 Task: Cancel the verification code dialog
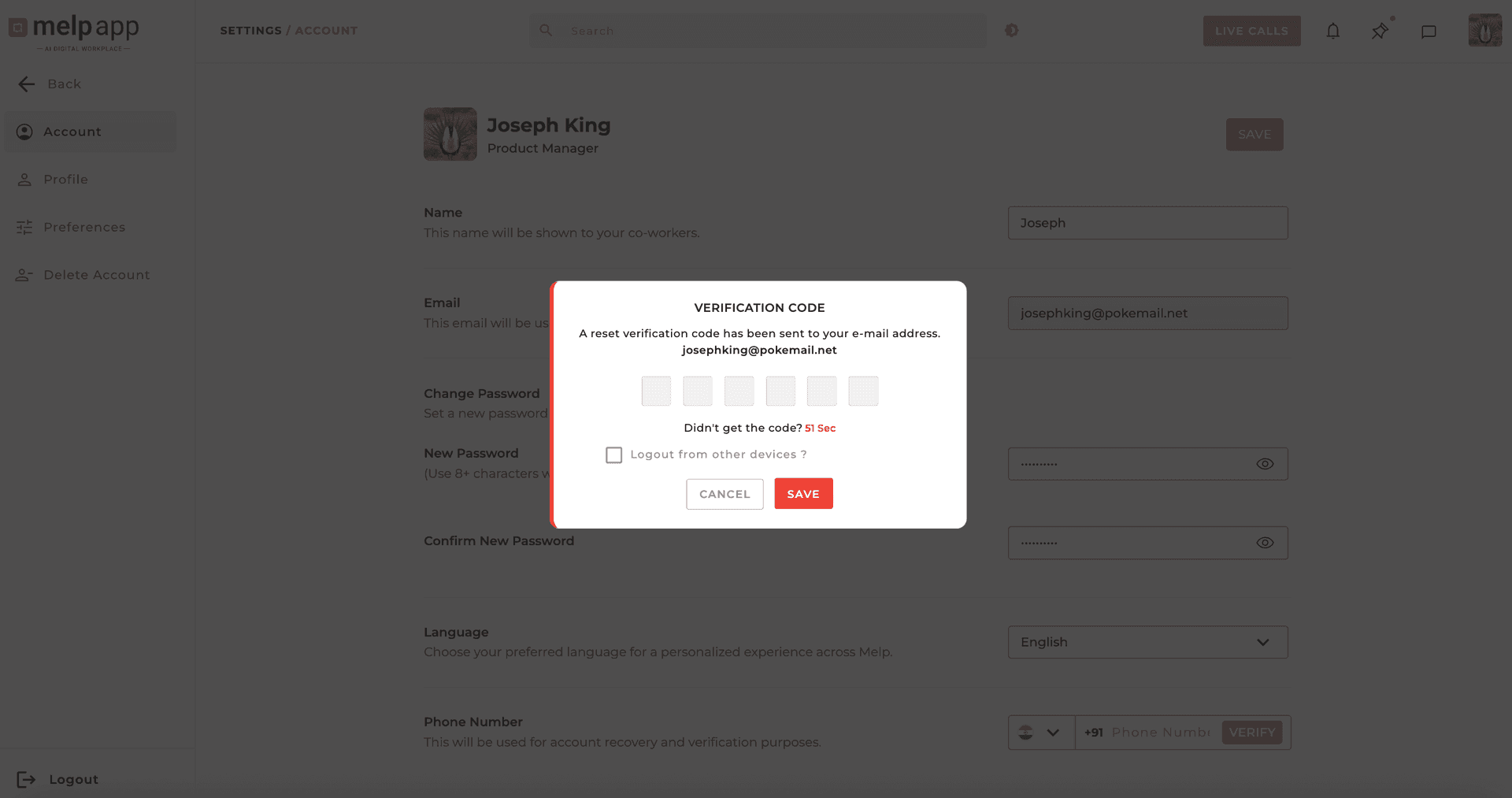(x=724, y=494)
